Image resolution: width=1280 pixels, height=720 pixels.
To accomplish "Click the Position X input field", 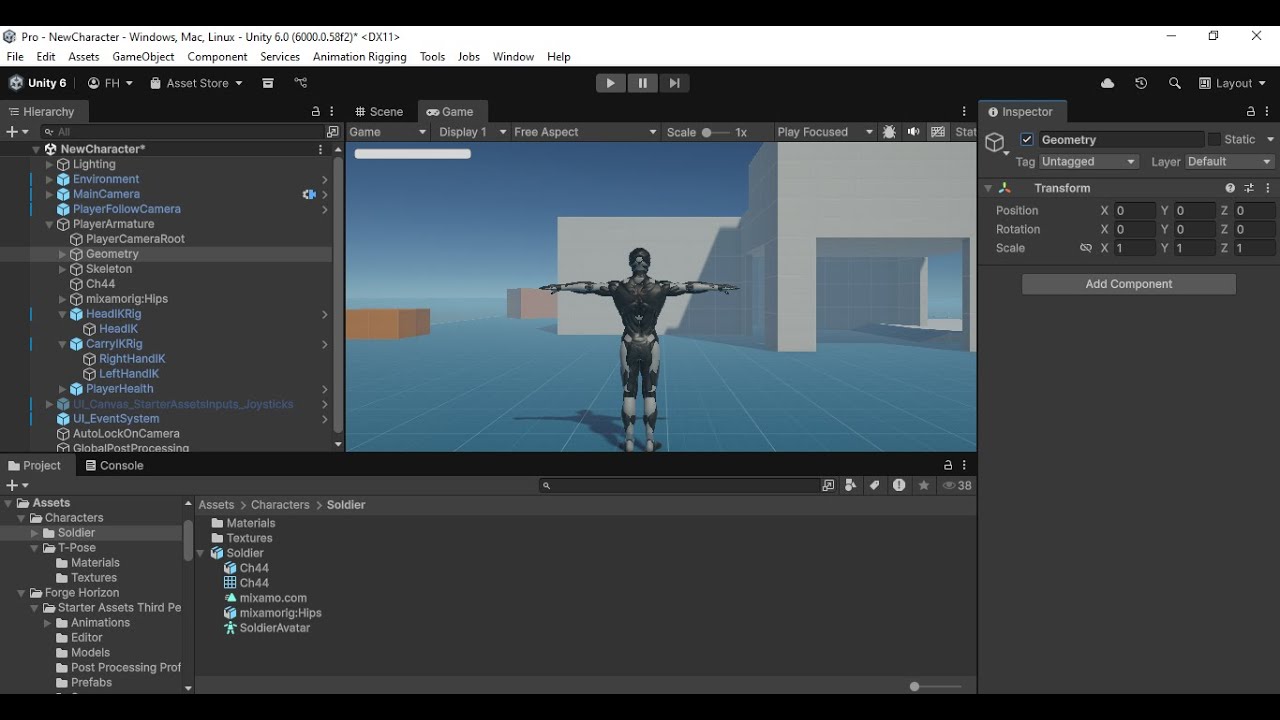I will point(1135,211).
